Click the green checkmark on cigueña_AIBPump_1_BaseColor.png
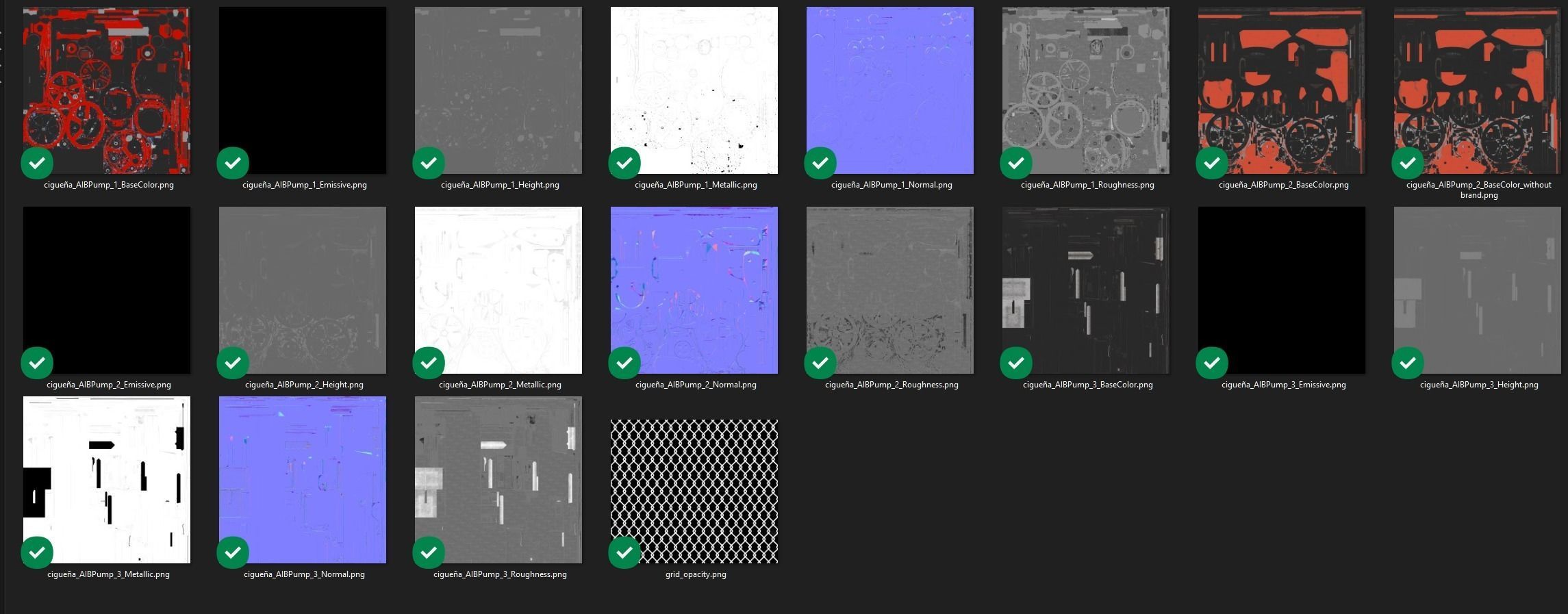Screen dimensions: 1568x614 (37, 163)
